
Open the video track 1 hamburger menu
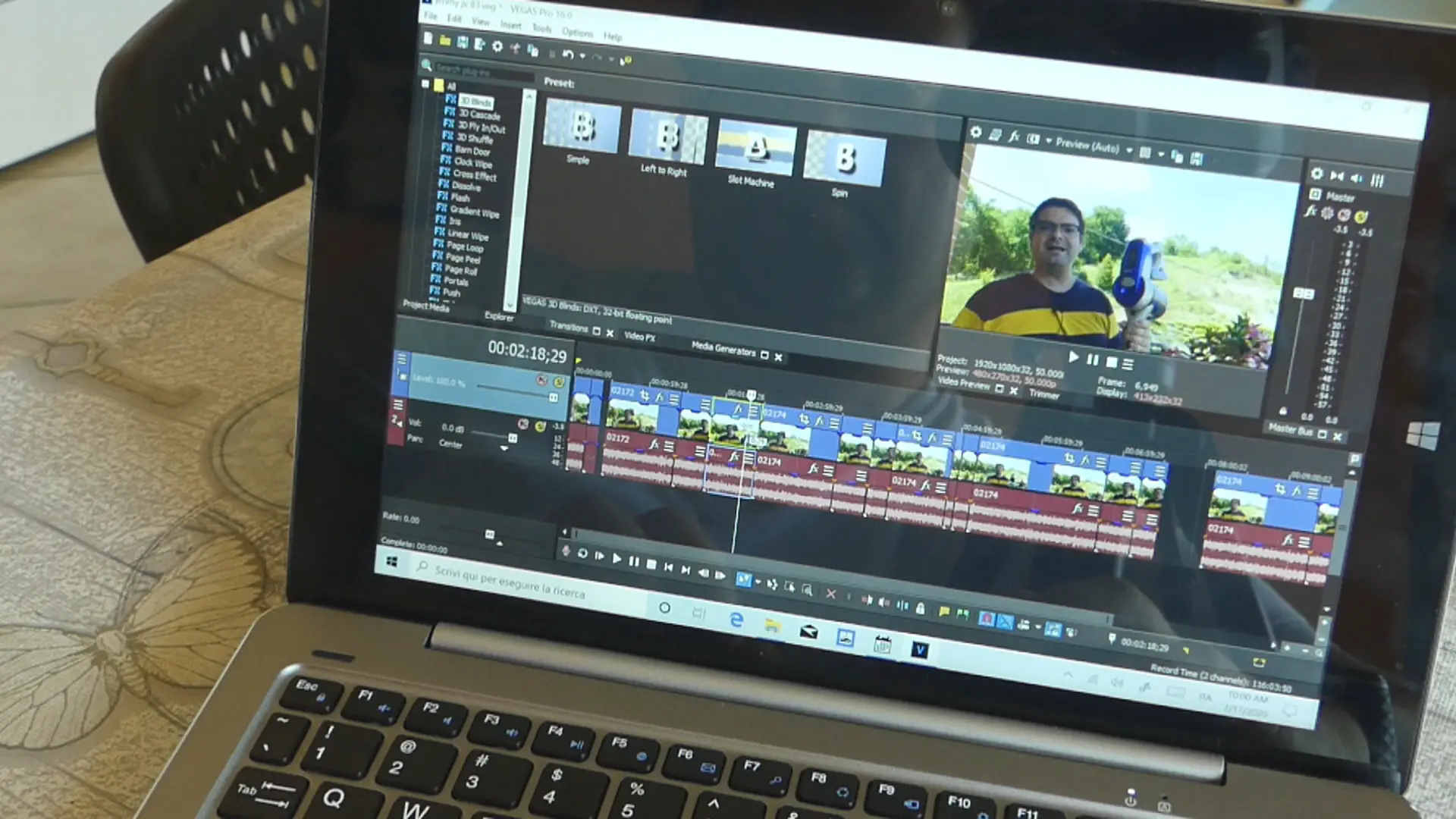[x=402, y=359]
